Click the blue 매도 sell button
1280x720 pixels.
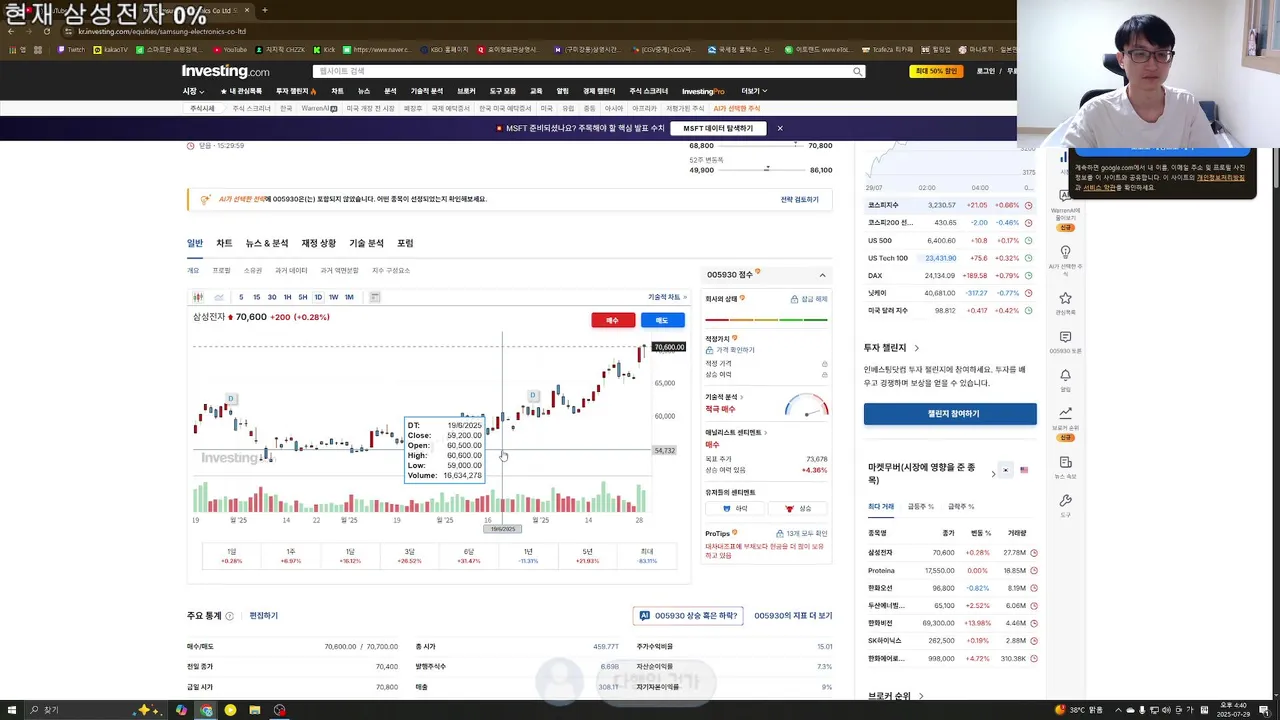coord(662,320)
